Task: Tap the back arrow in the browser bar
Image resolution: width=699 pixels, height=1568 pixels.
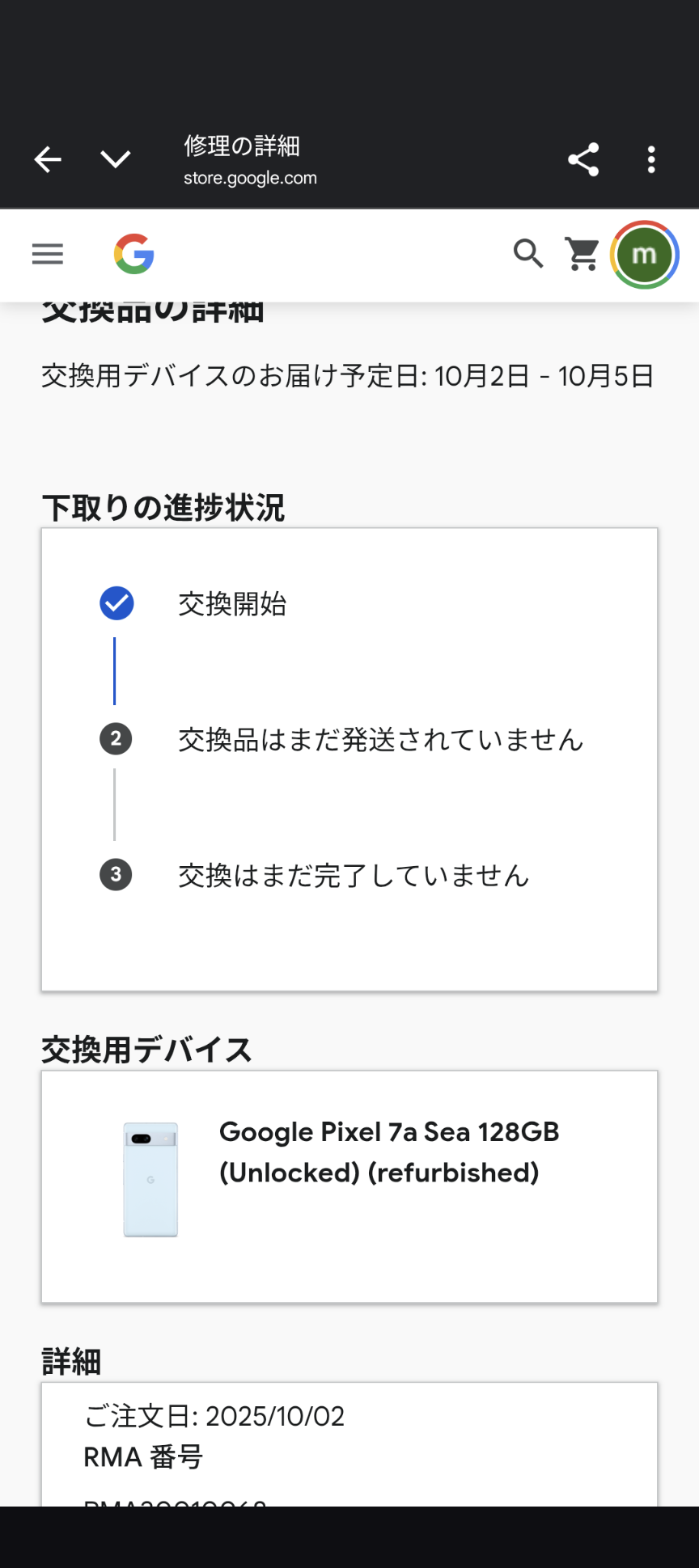Action: (48, 159)
